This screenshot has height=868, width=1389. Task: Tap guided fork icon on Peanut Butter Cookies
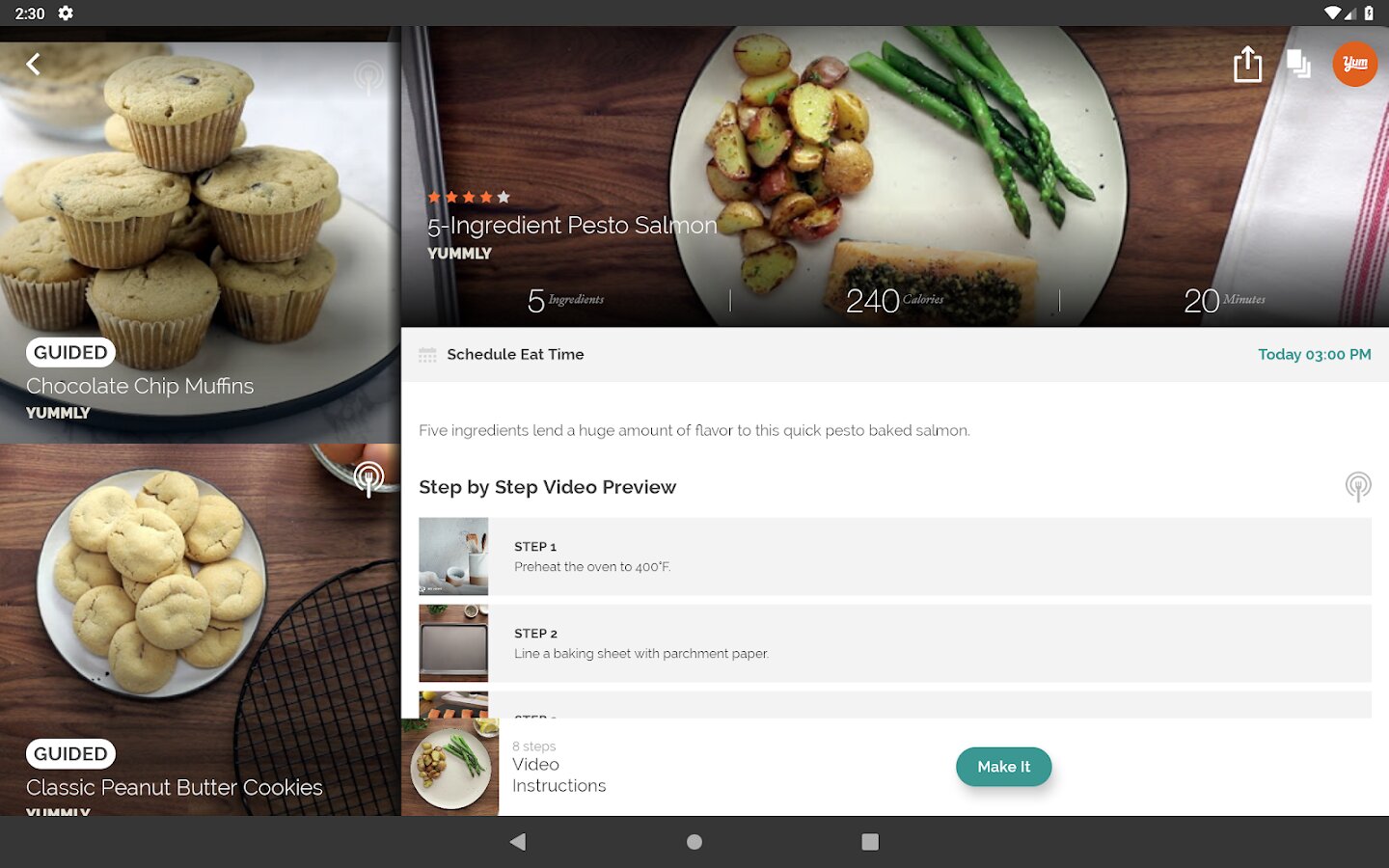tap(368, 477)
